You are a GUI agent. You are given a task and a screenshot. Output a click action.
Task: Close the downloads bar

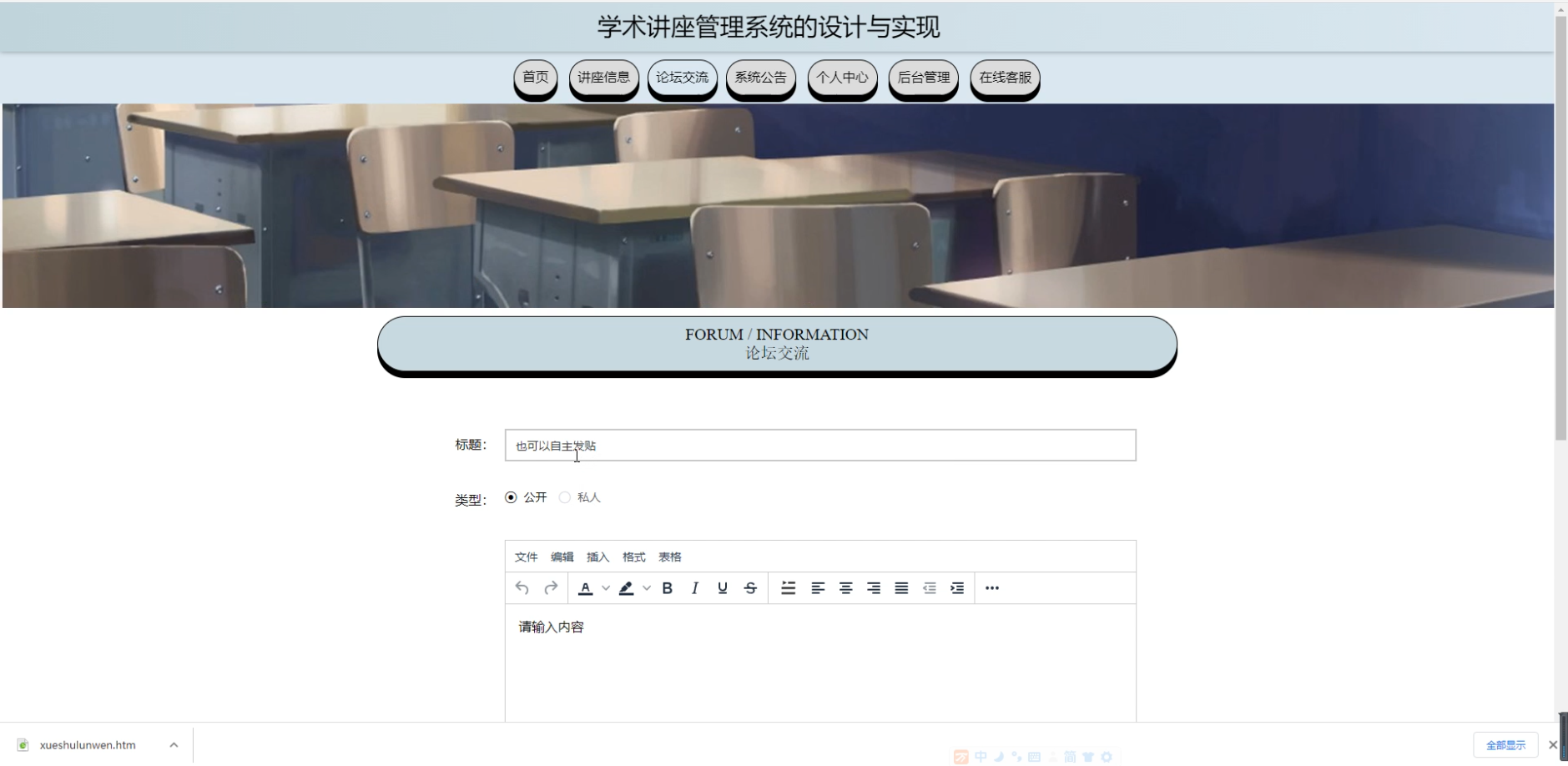tap(1553, 745)
